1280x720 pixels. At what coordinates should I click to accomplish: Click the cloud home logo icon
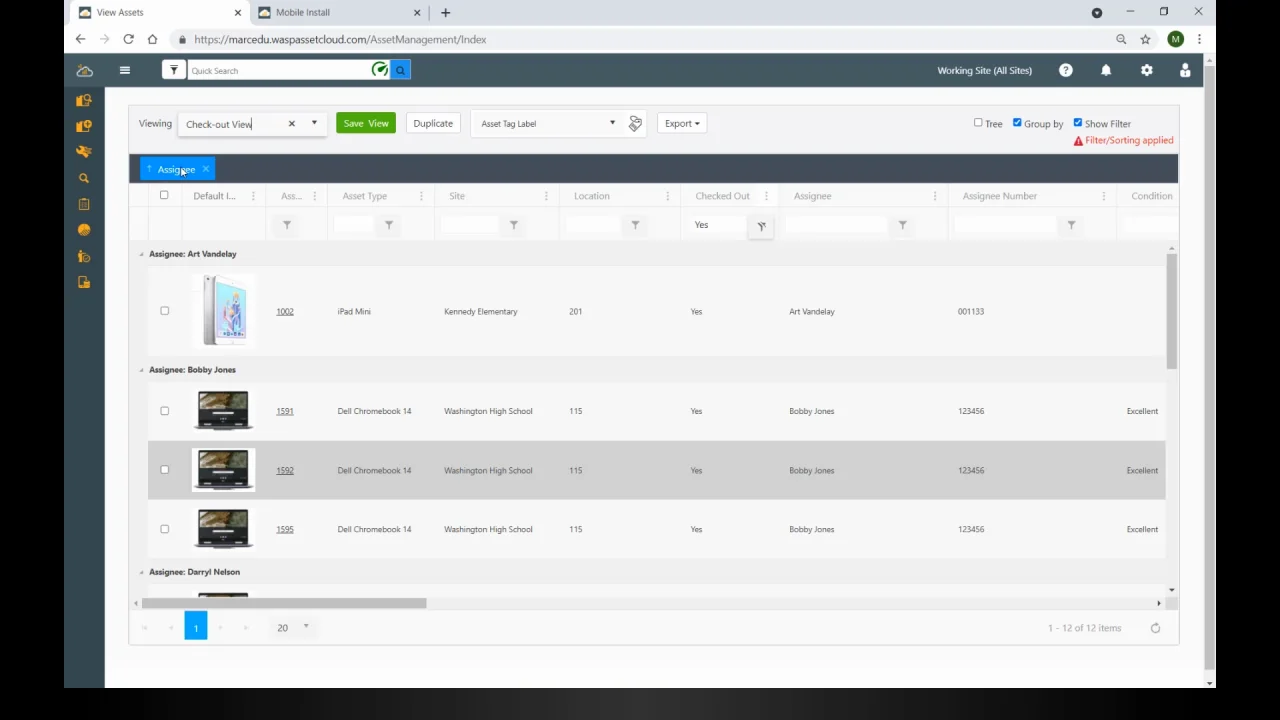(85, 71)
